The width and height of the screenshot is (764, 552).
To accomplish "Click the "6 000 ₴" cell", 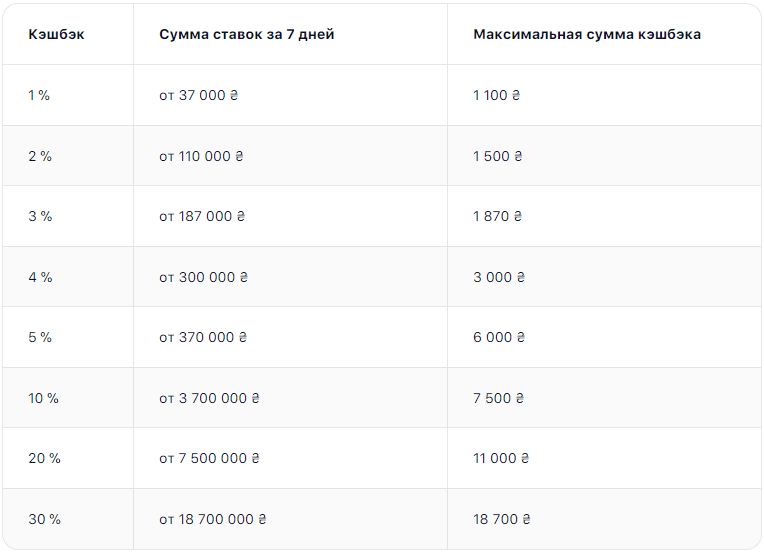I will click(x=499, y=337).
